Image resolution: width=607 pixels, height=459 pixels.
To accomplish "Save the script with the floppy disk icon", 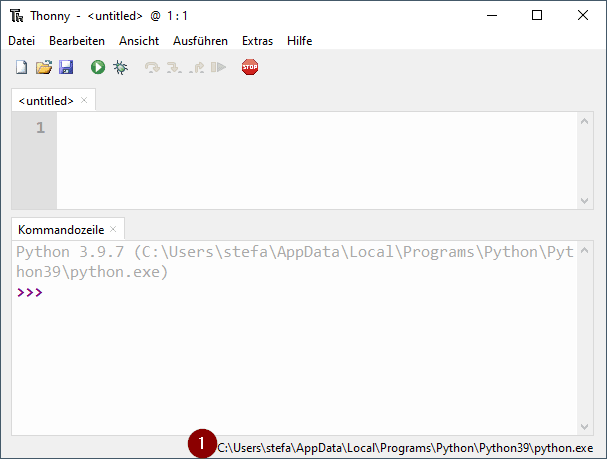I will (x=66, y=67).
